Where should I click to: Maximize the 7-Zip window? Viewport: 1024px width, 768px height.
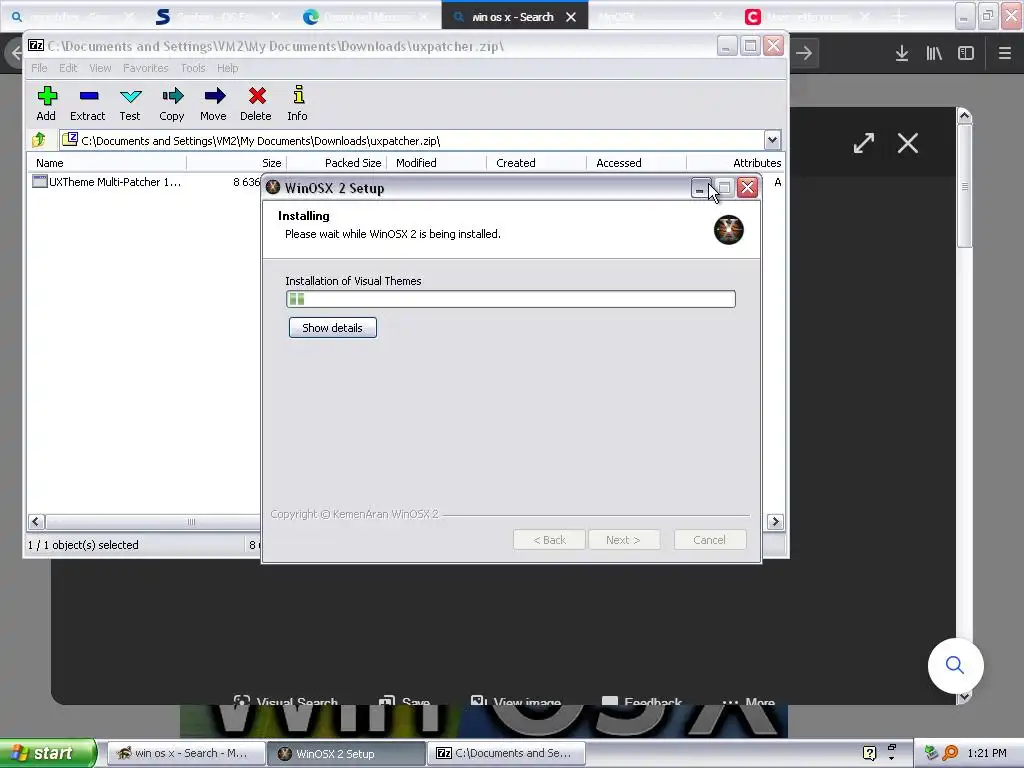pyautogui.click(x=750, y=46)
